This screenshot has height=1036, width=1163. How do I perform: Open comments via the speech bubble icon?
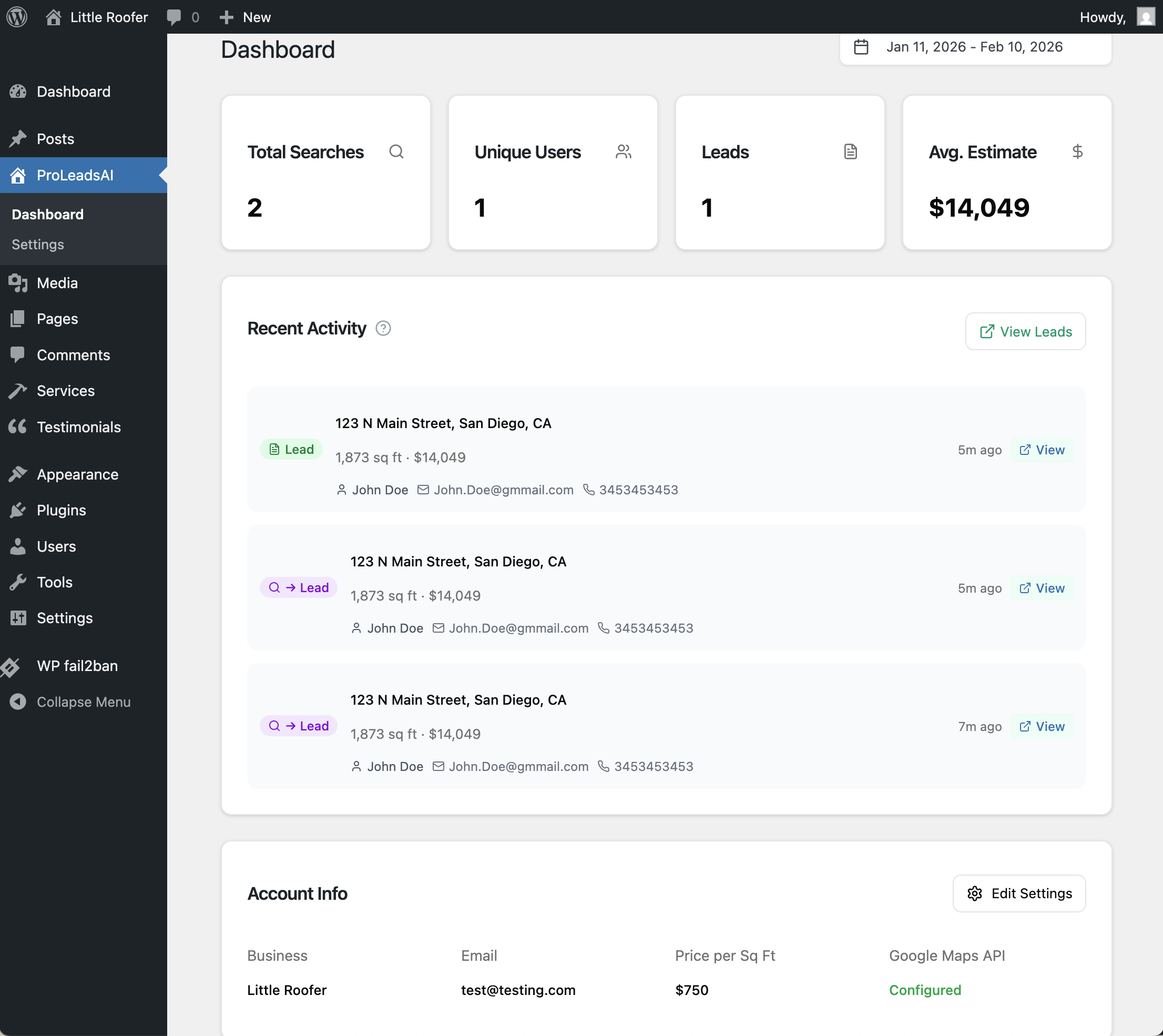pos(174,17)
